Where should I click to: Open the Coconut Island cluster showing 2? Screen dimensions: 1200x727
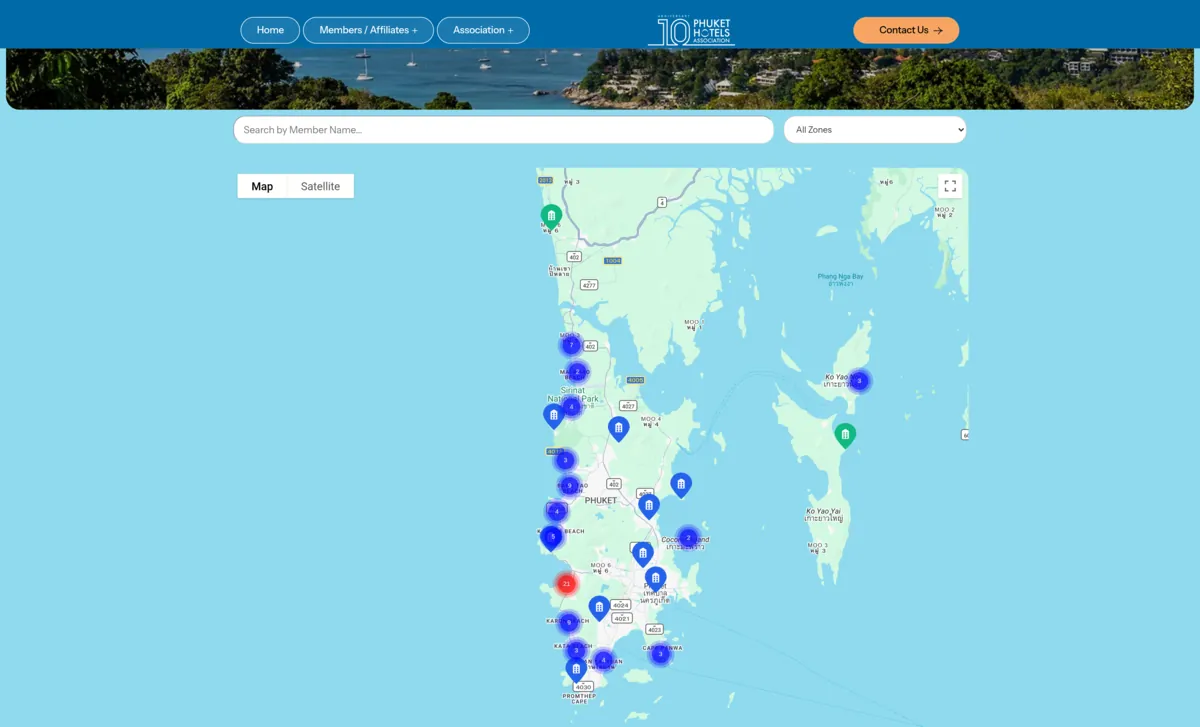pos(687,538)
